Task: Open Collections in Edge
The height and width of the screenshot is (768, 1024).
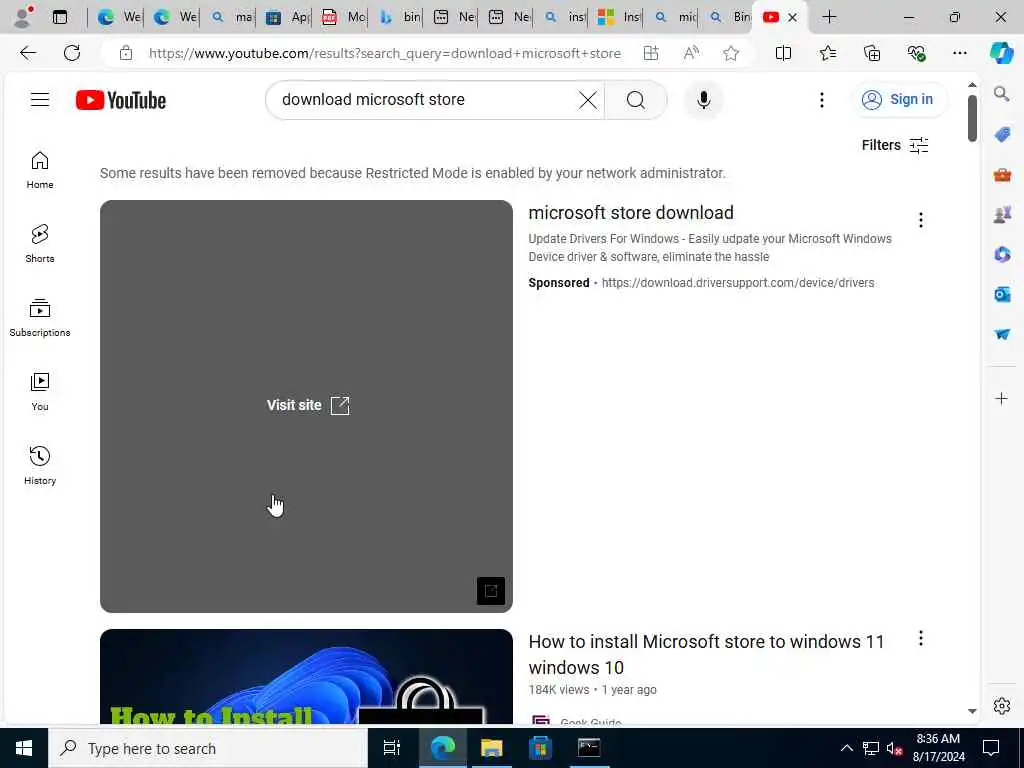Action: coord(872,54)
